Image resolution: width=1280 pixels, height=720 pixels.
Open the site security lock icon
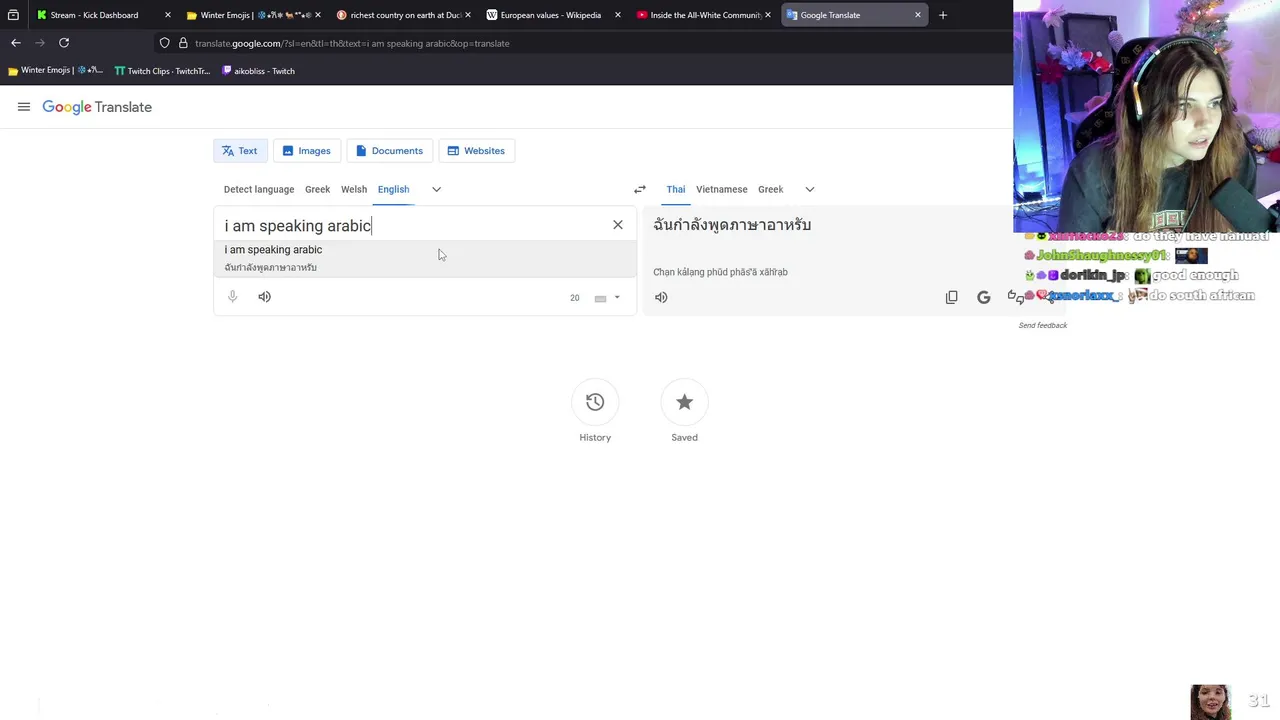(183, 43)
